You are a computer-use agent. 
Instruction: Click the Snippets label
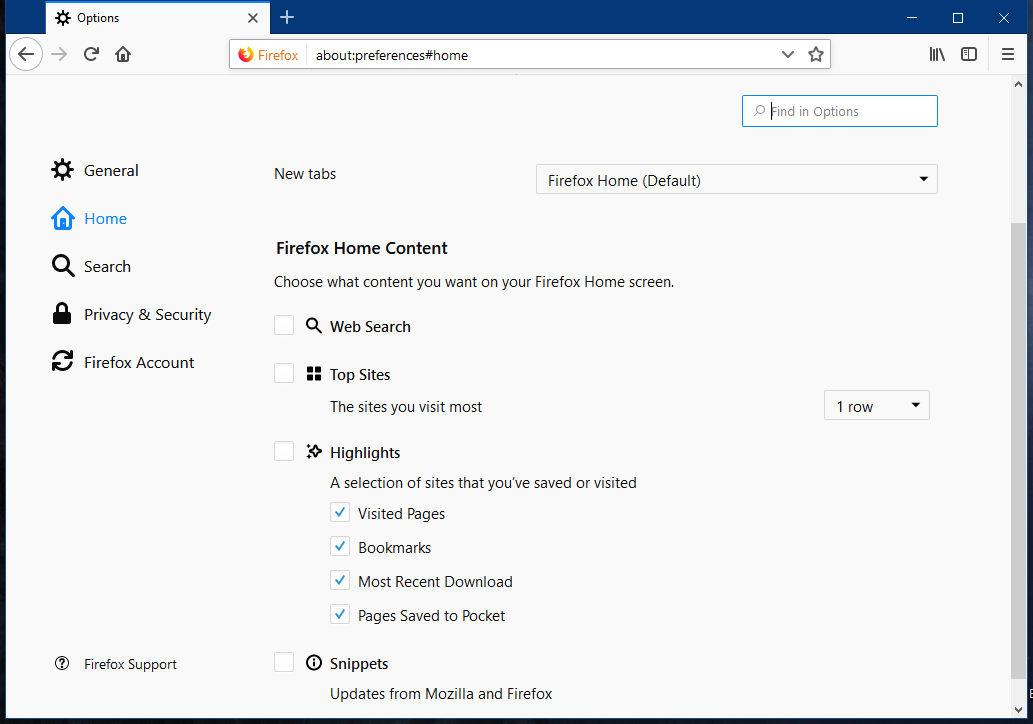coord(359,663)
